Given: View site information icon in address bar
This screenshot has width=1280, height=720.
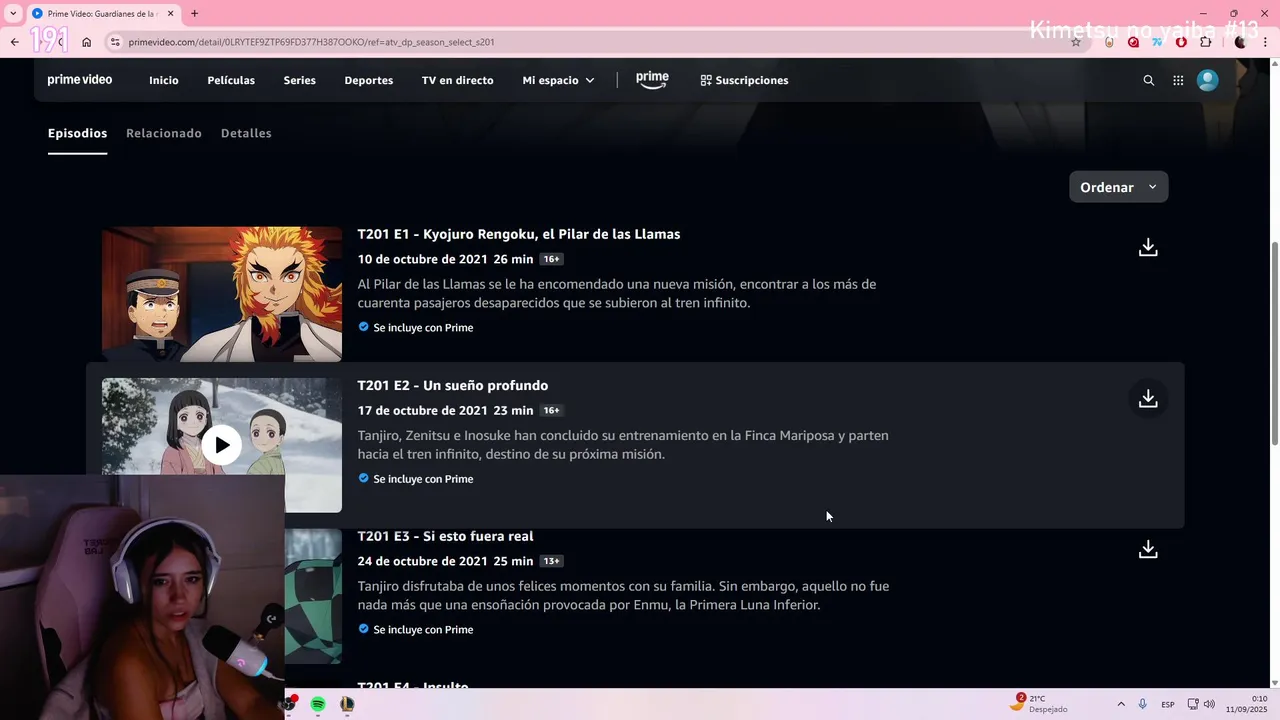Looking at the screenshot, I should click(x=115, y=42).
